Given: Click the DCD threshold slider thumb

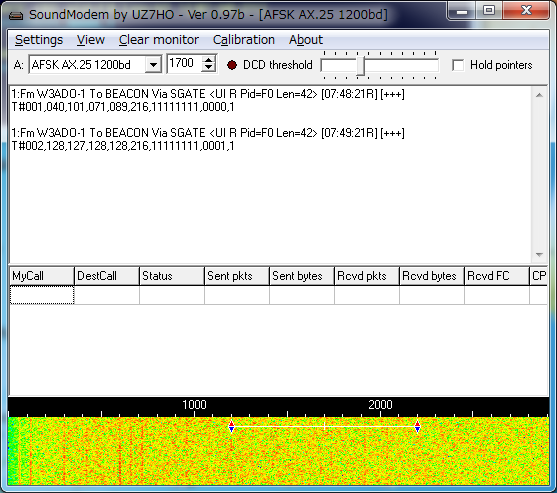Looking at the screenshot, I should pos(360,66).
